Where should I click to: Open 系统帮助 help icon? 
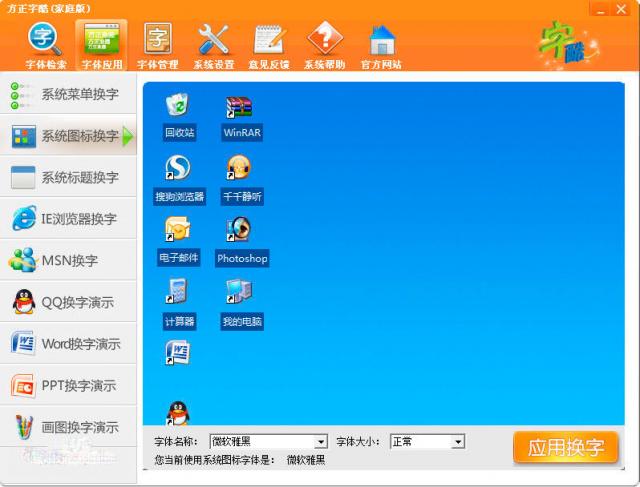[x=325, y=46]
